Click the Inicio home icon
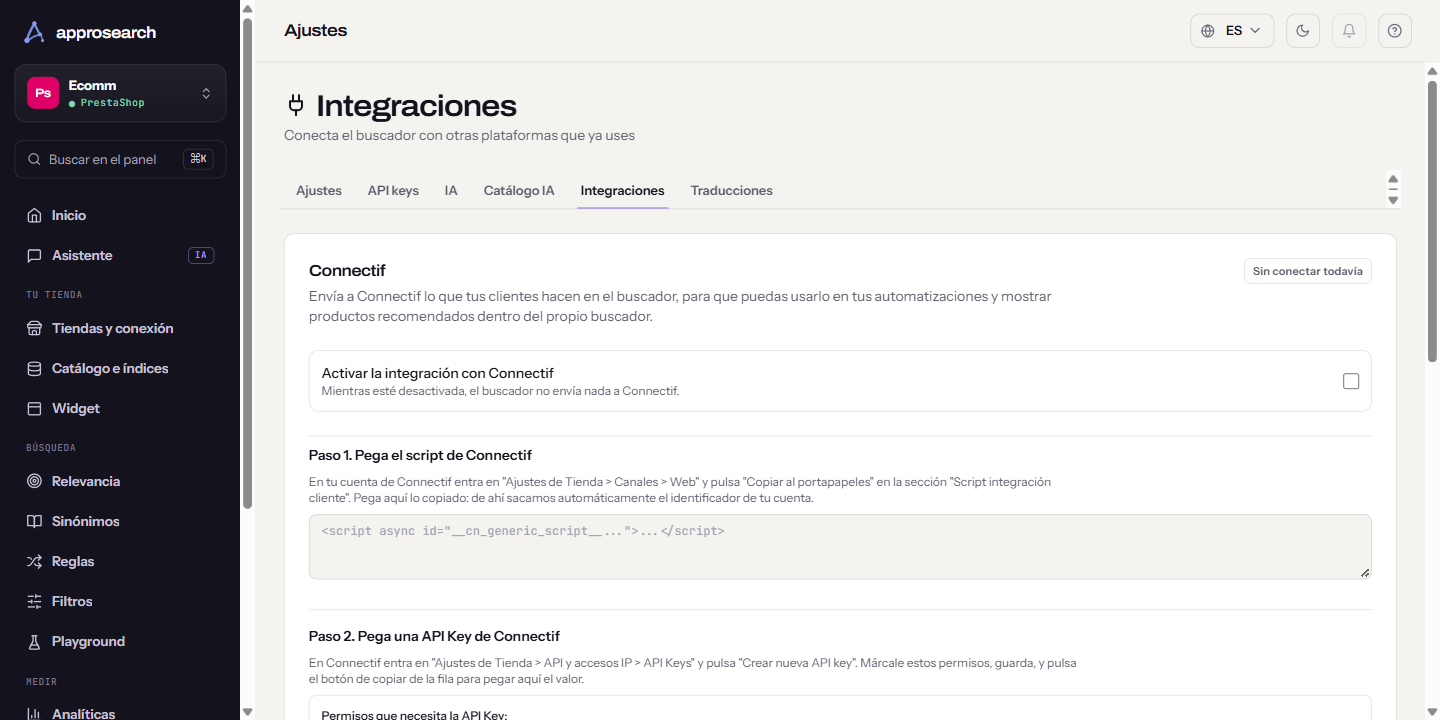1440x720 pixels. tap(34, 215)
